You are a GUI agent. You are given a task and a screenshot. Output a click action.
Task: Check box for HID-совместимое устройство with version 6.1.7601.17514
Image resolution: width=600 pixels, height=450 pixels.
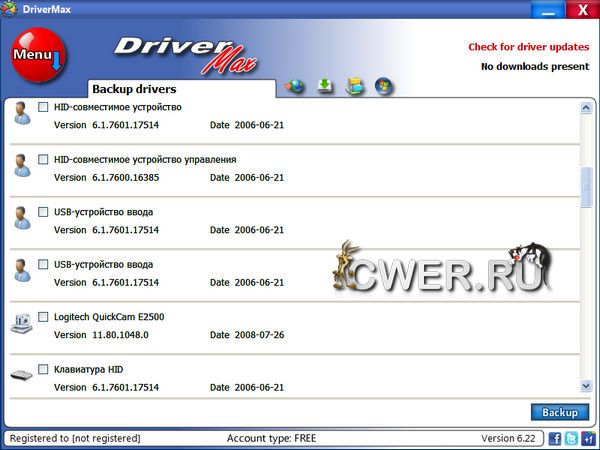pyautogui.click(x=43, y=107)
